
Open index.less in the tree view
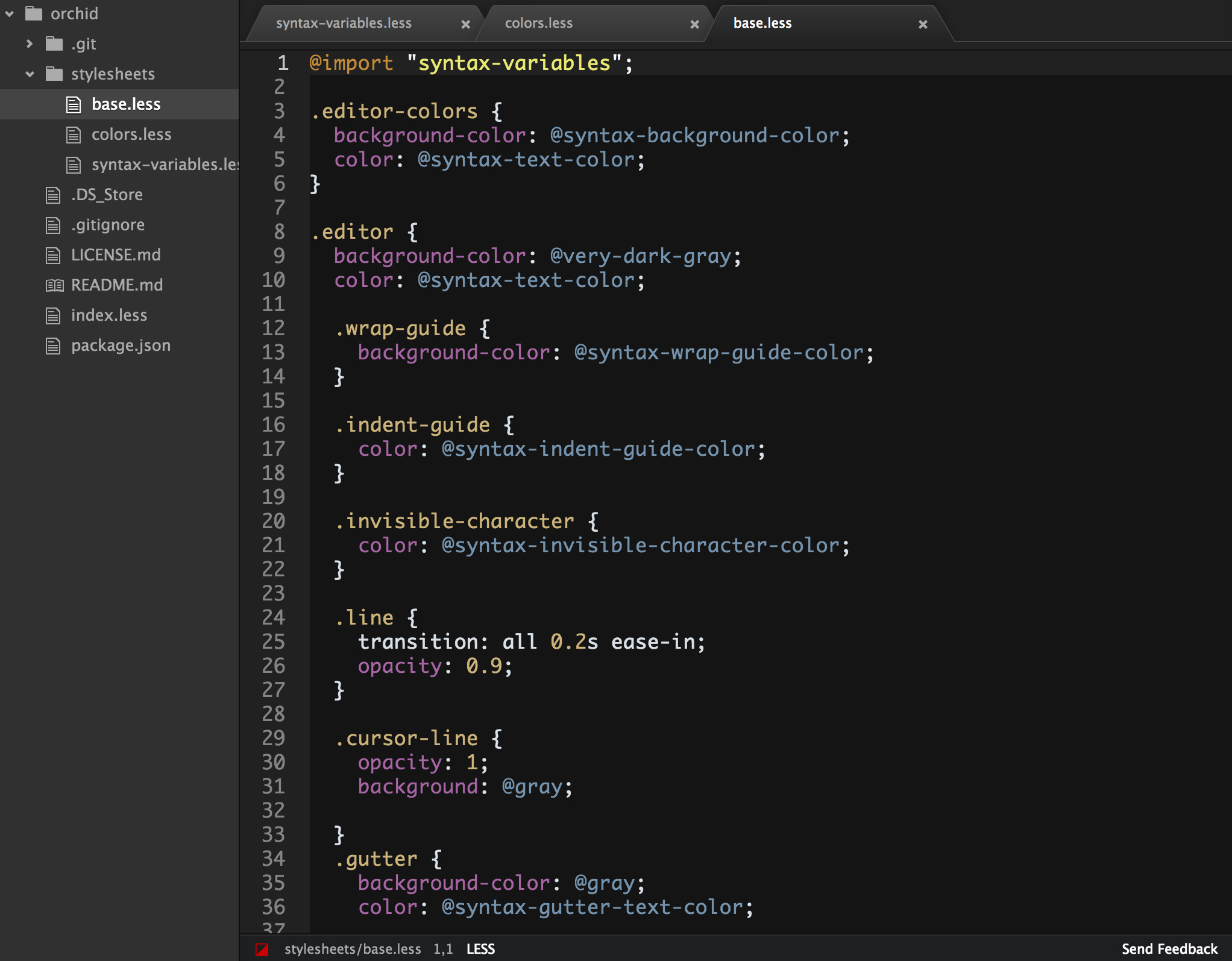109,315
